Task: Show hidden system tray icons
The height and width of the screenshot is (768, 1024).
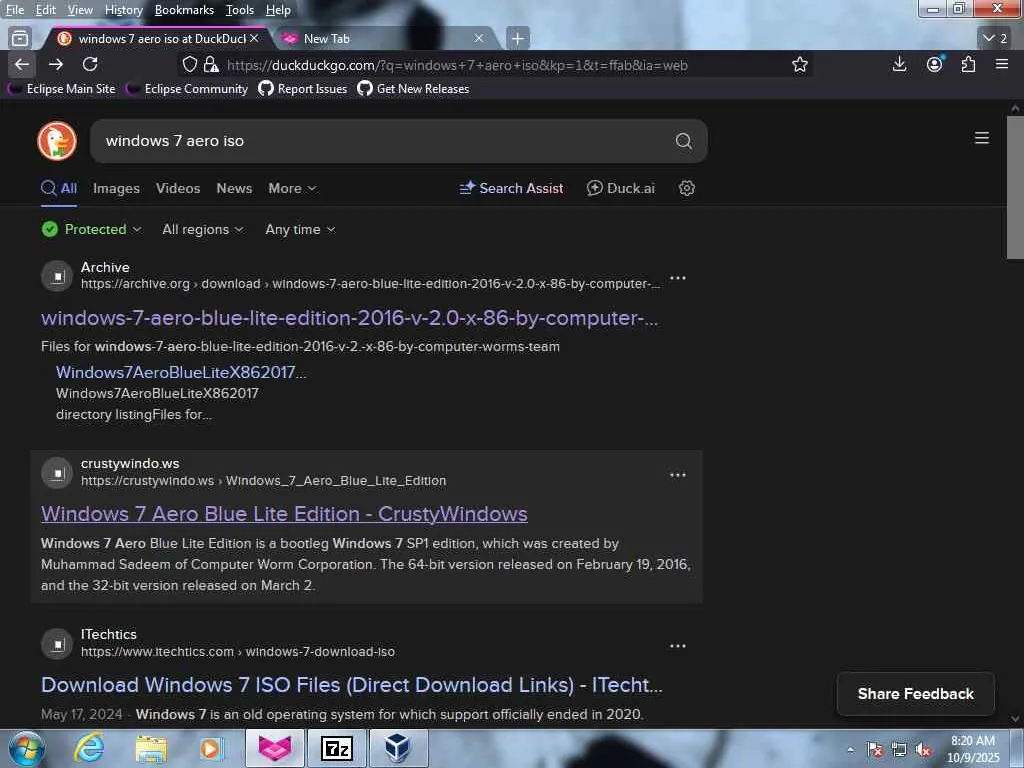Action: coord(850,750)
